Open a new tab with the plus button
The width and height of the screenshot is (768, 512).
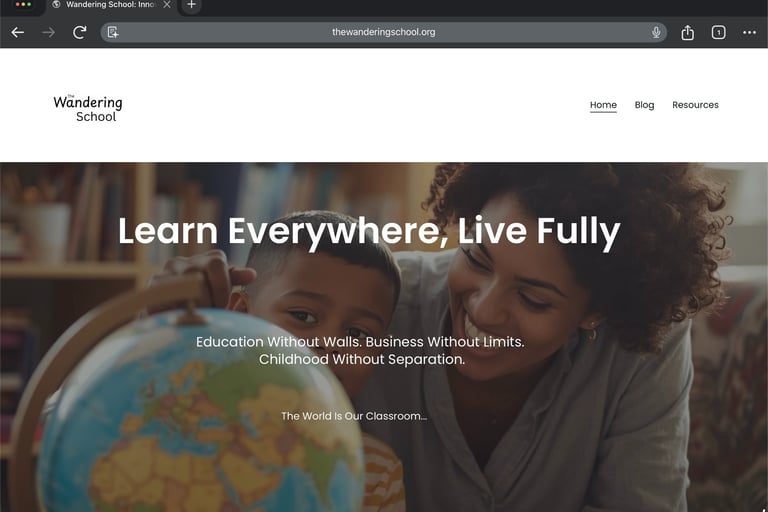(192, 5)
